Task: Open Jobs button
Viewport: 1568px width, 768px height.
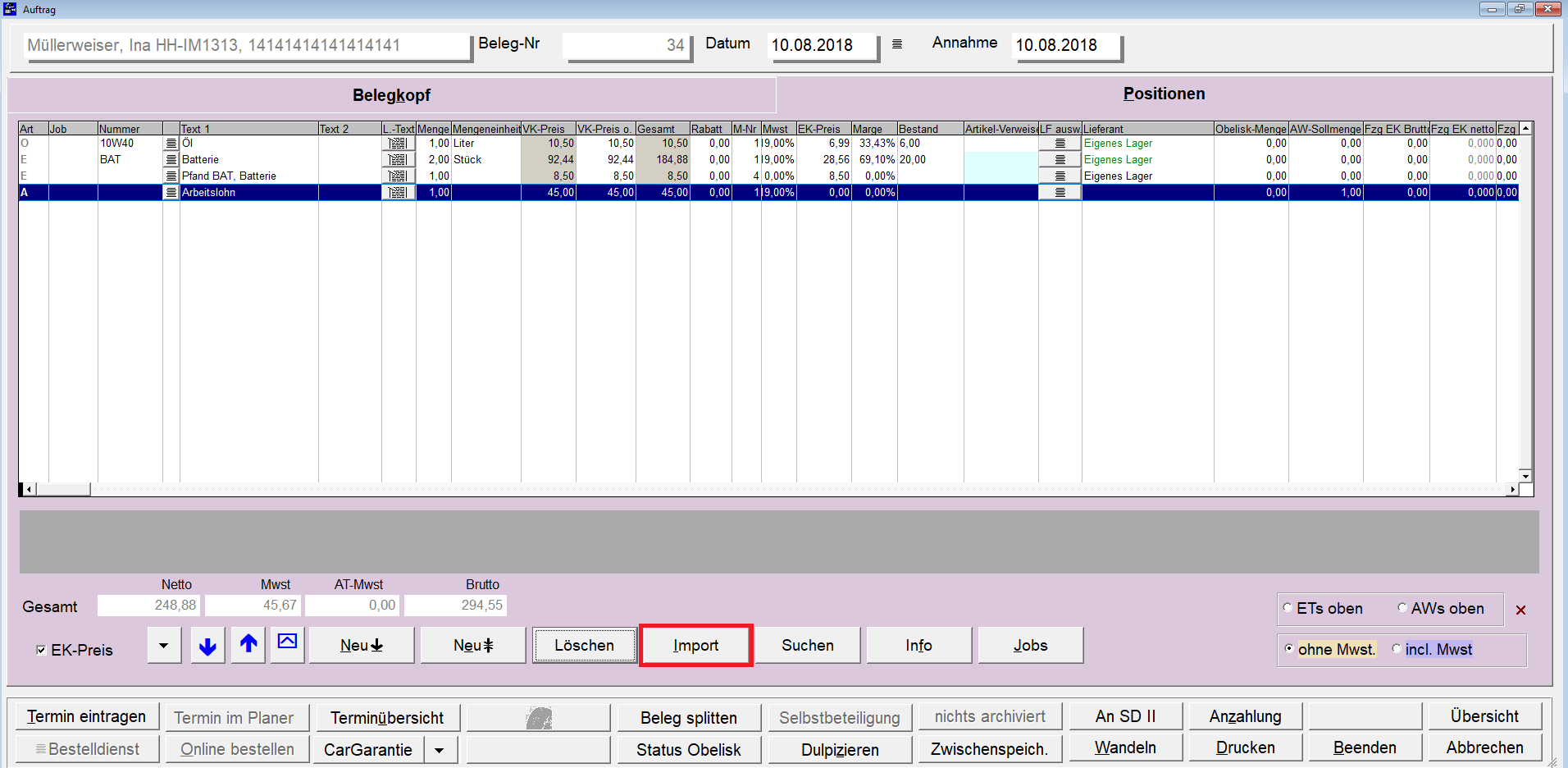Action: click(x=1030, y=646)
